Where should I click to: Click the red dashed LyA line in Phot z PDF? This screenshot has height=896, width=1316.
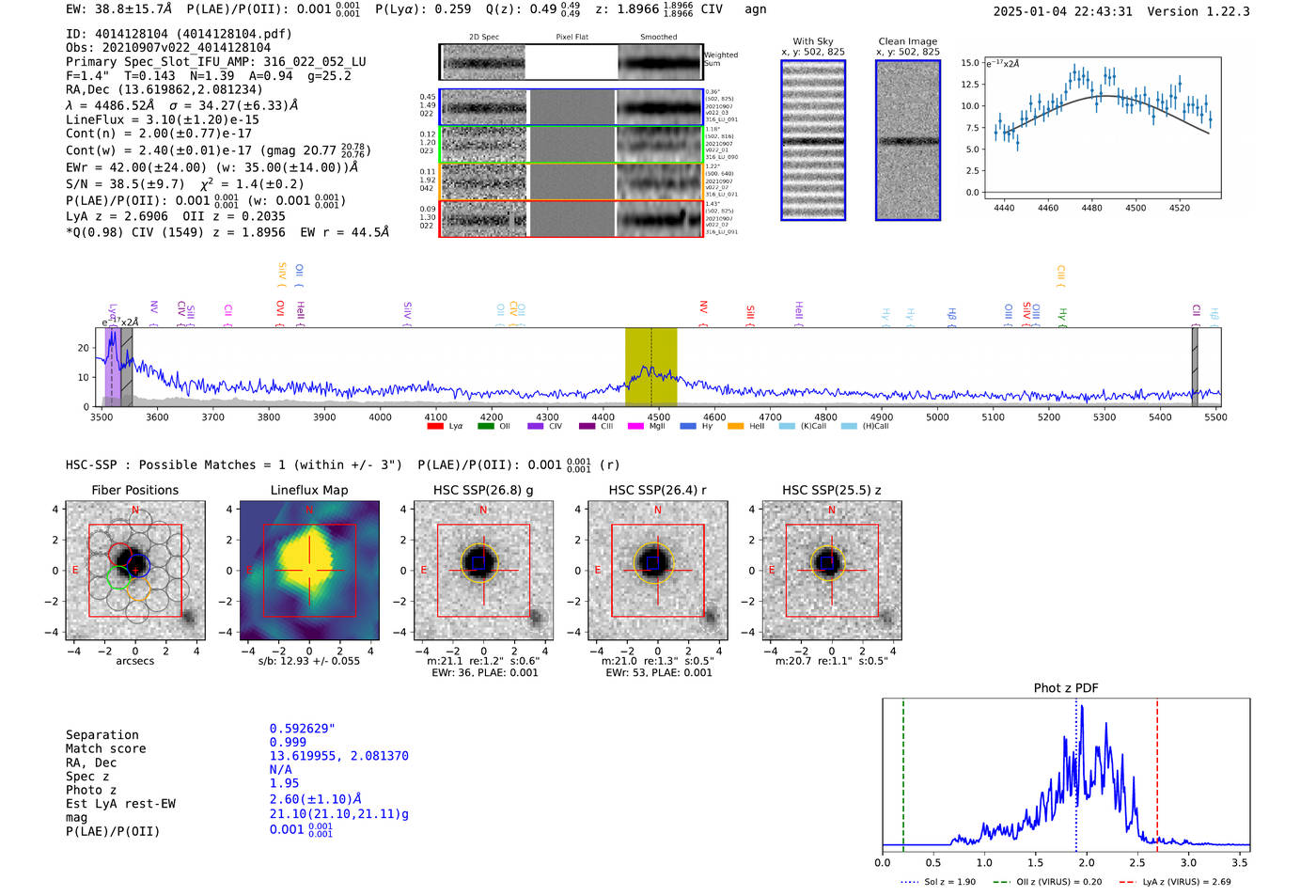click(x=1157, y=775)
